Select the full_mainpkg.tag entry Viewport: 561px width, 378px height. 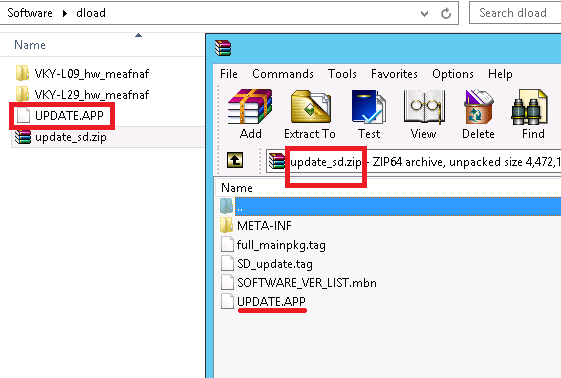click(x=281, y=245)
